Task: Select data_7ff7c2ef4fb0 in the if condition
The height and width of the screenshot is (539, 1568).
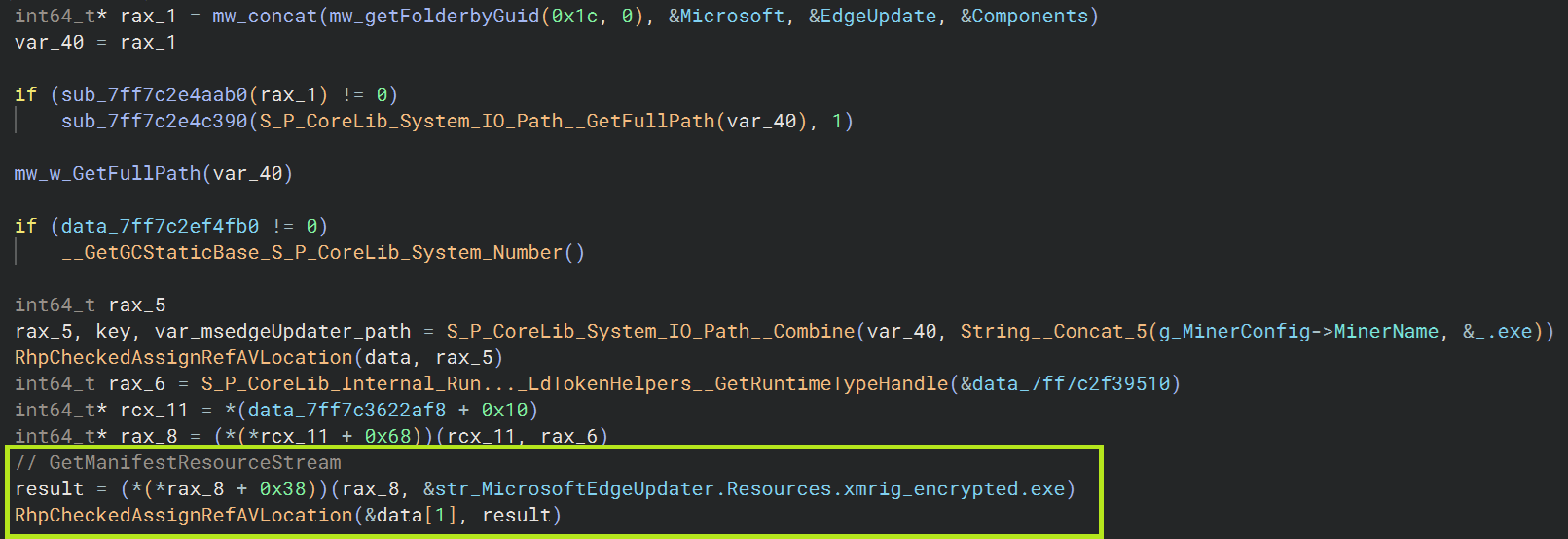Action: (160, 227)
